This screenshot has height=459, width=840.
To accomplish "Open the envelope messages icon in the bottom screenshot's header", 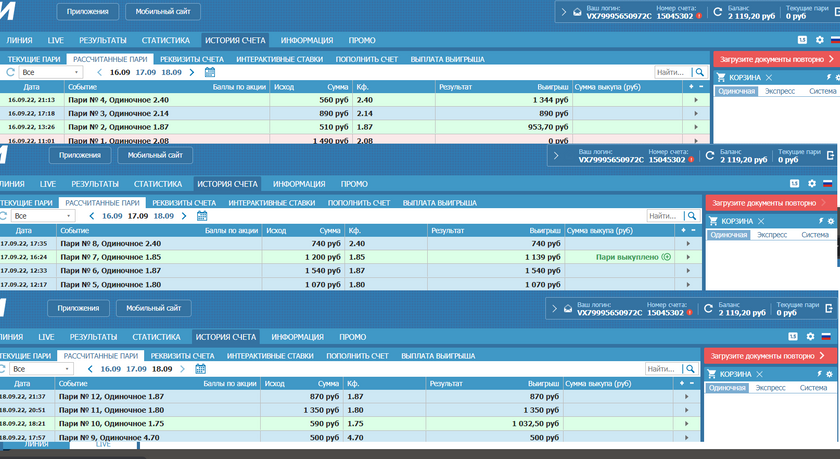I will pyautogui.click(x=568, y=309).
